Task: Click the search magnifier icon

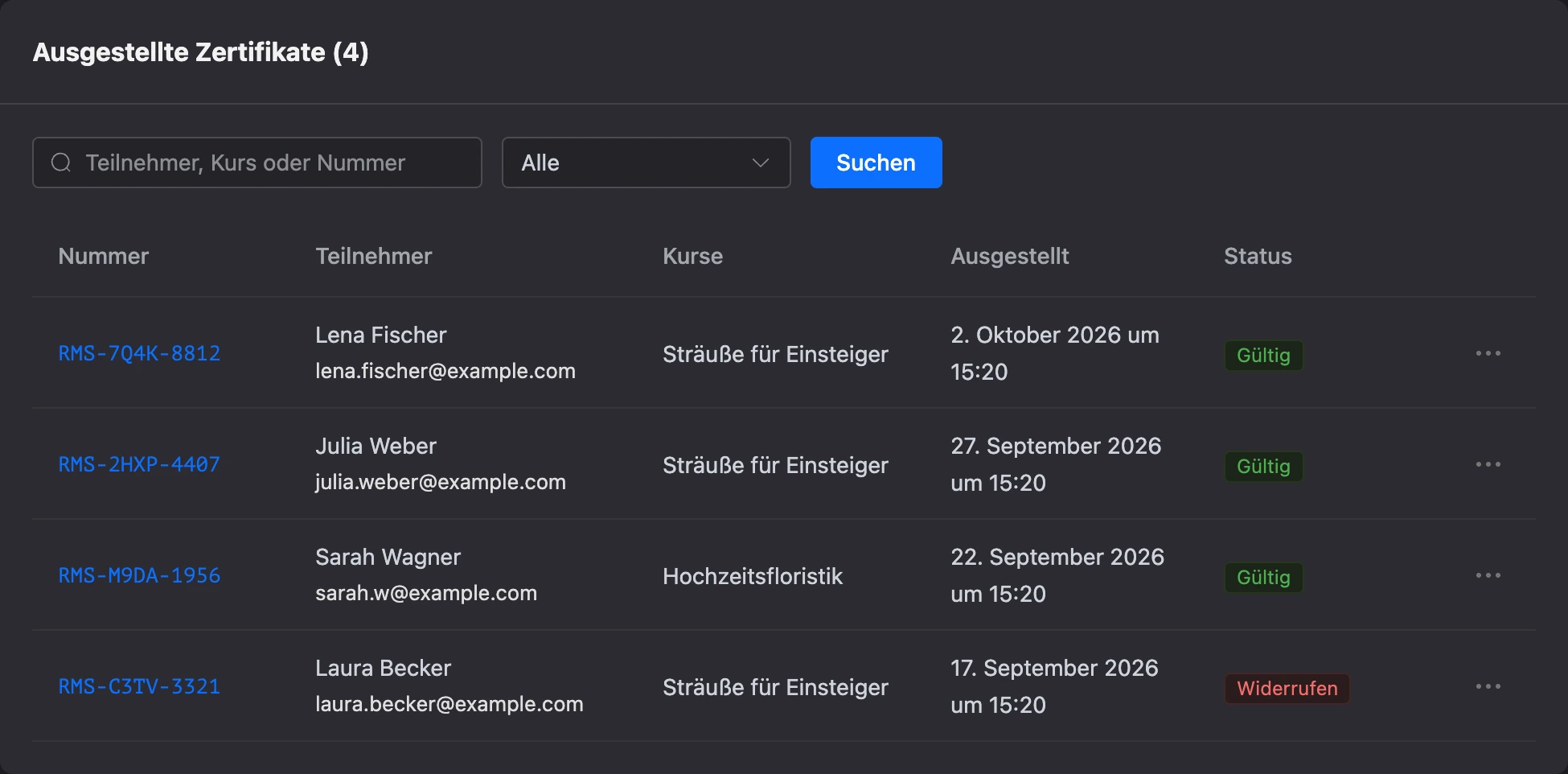Action: [61, 163]
